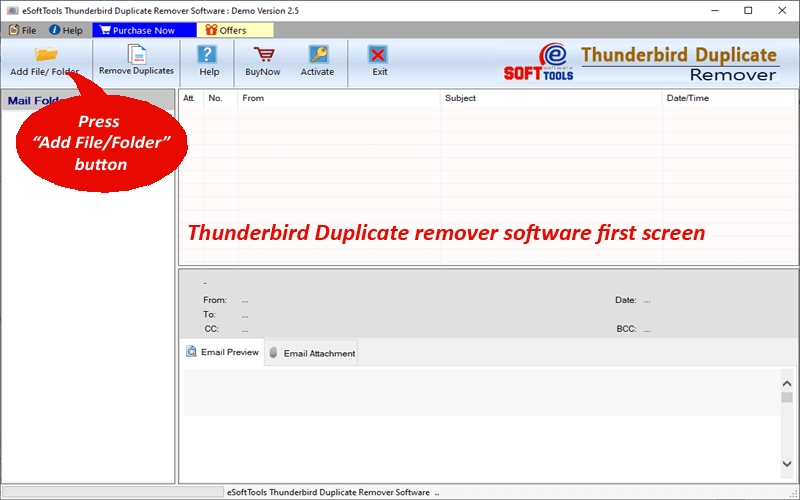
Task: Switch to the Email Attachment tab
Action: coord(311,353)
